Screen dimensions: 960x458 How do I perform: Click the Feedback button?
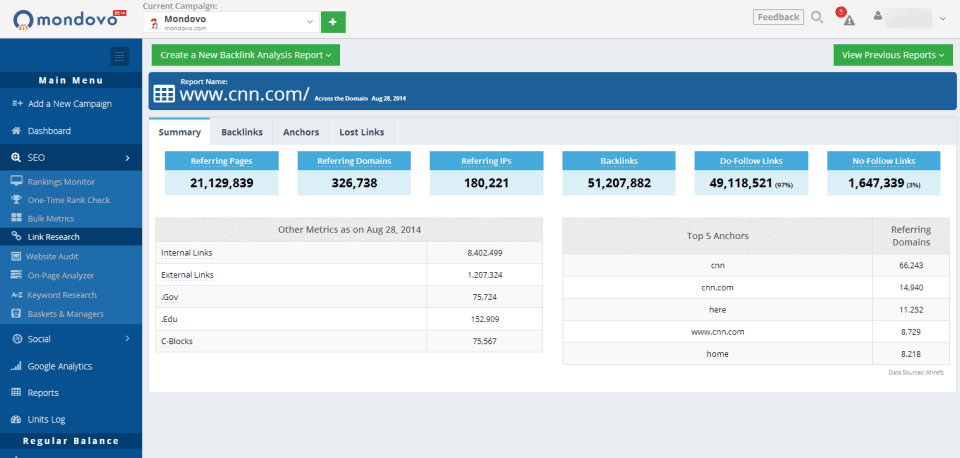[x=778, y=17]
